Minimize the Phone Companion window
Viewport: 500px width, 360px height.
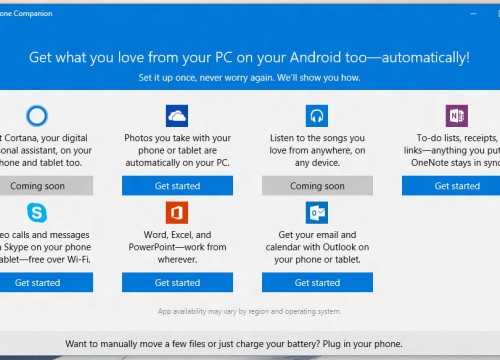[473, 14]
